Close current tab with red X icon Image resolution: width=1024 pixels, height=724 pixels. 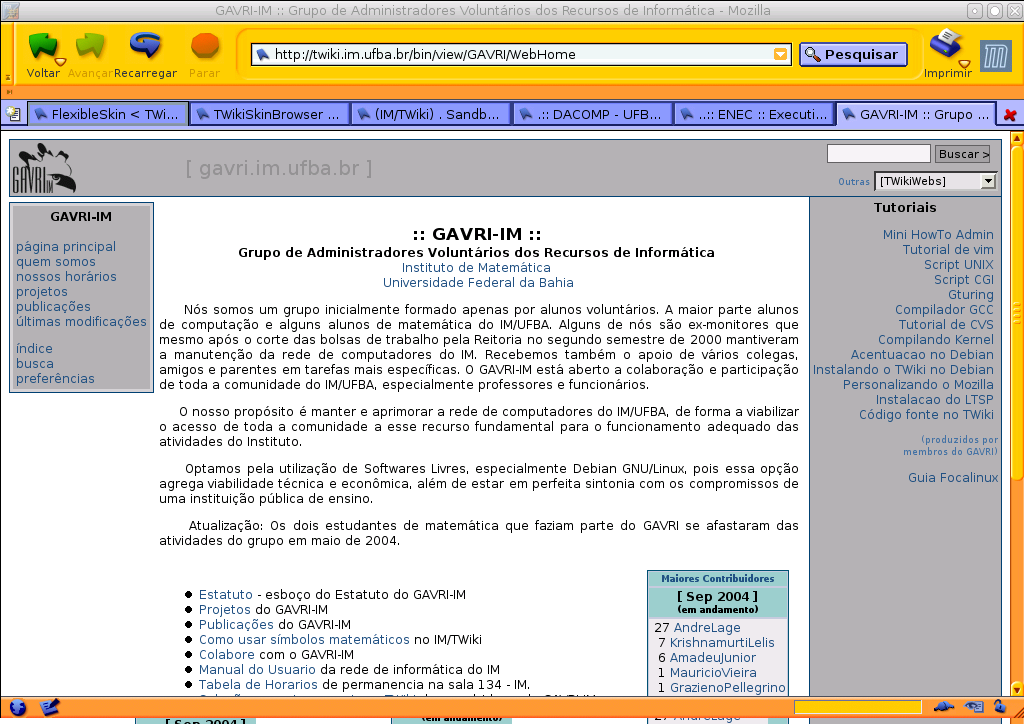point(1010,115)
